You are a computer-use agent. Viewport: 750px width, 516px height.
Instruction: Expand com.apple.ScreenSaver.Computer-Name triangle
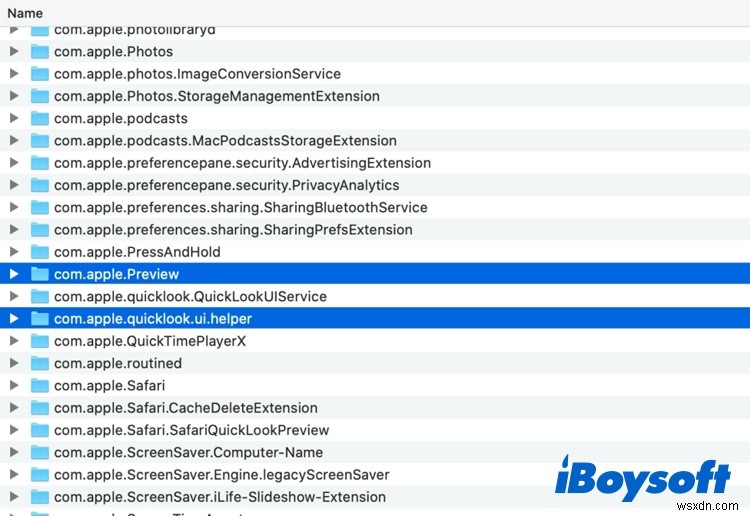(14, 452)
